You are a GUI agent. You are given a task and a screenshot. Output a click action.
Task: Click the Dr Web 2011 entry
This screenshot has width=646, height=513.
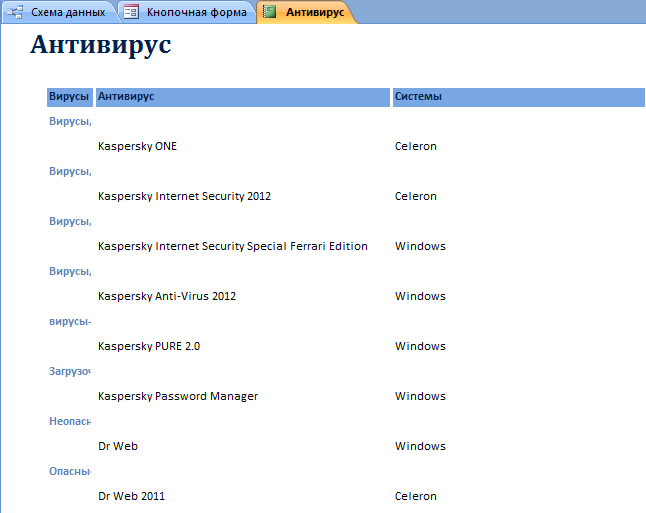(x=131, y=496)
